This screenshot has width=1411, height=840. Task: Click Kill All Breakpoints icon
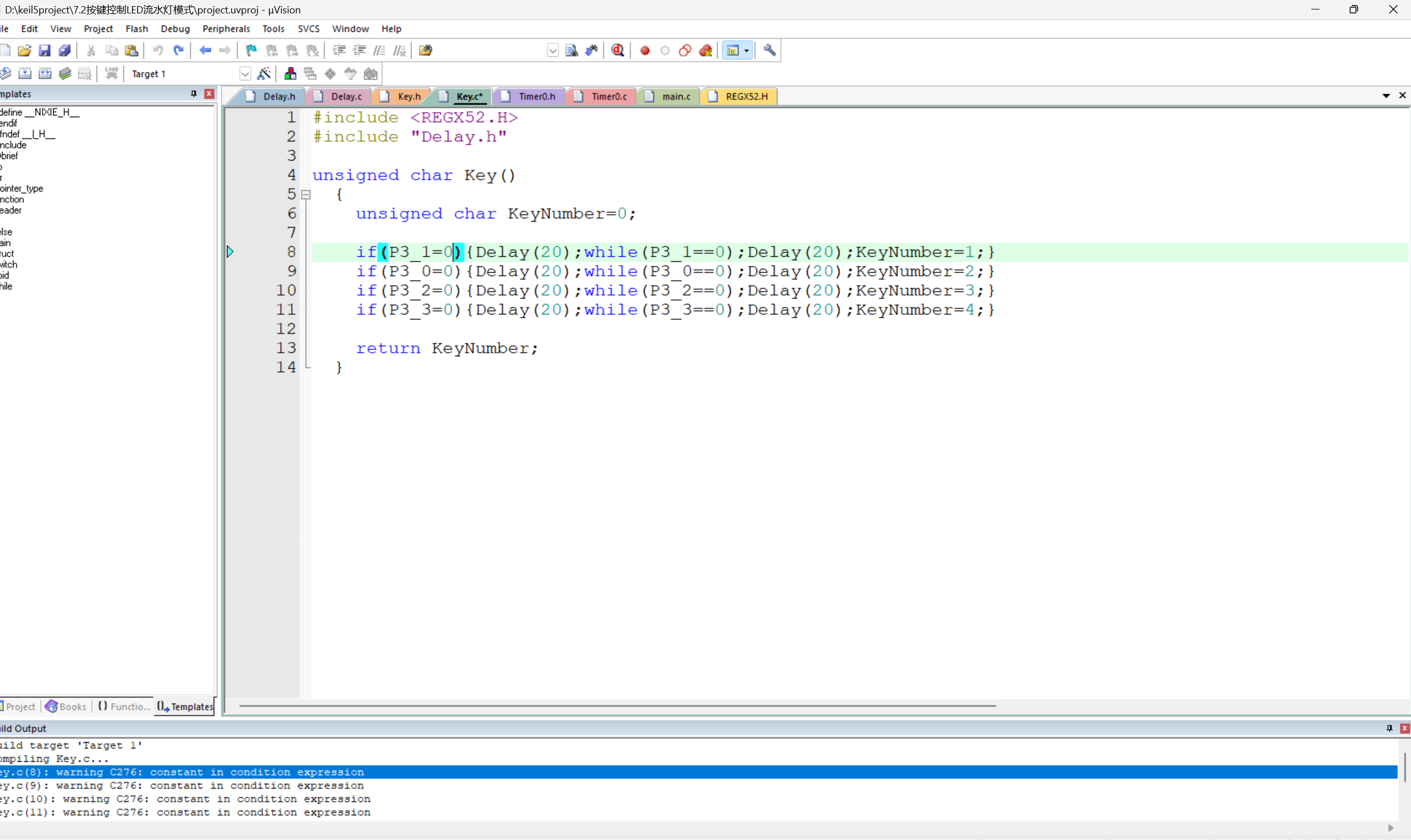coord(705,50)
